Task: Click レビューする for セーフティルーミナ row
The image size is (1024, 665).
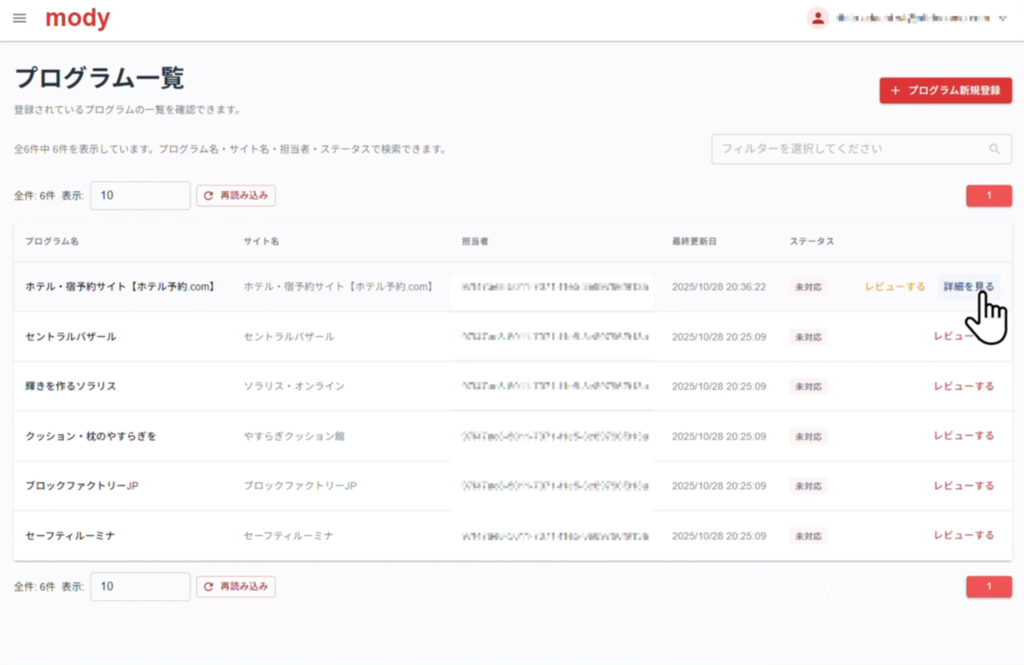Action: [x=963, y=535]
